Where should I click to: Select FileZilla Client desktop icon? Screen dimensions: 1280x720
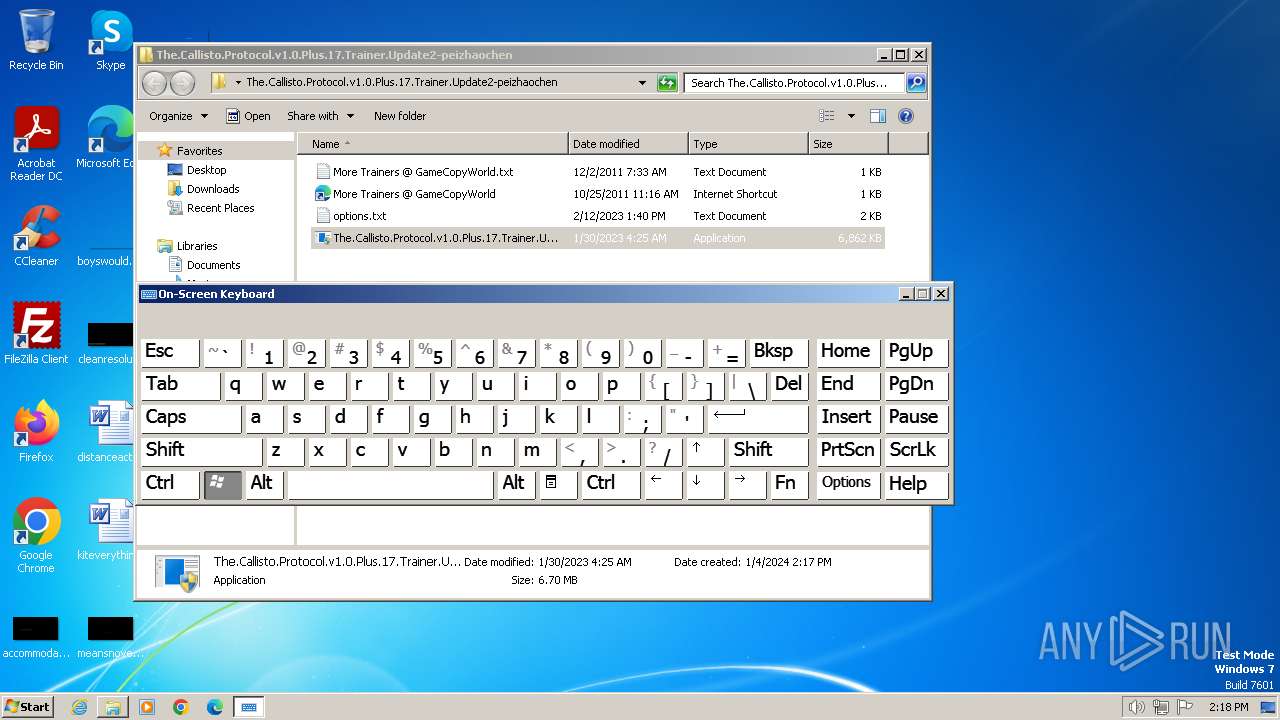[36, 333]
